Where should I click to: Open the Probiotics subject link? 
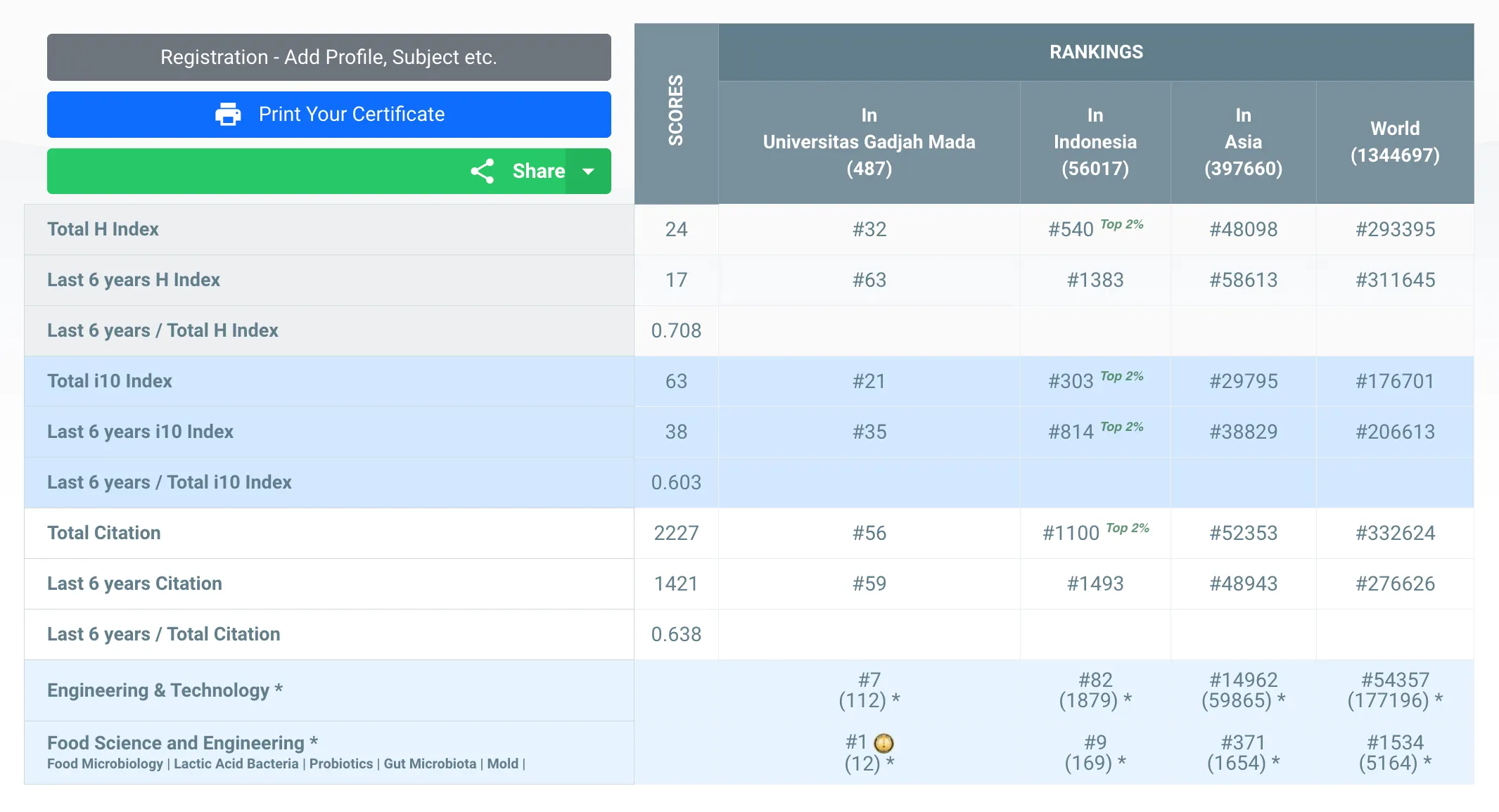(x=341, y=763)
